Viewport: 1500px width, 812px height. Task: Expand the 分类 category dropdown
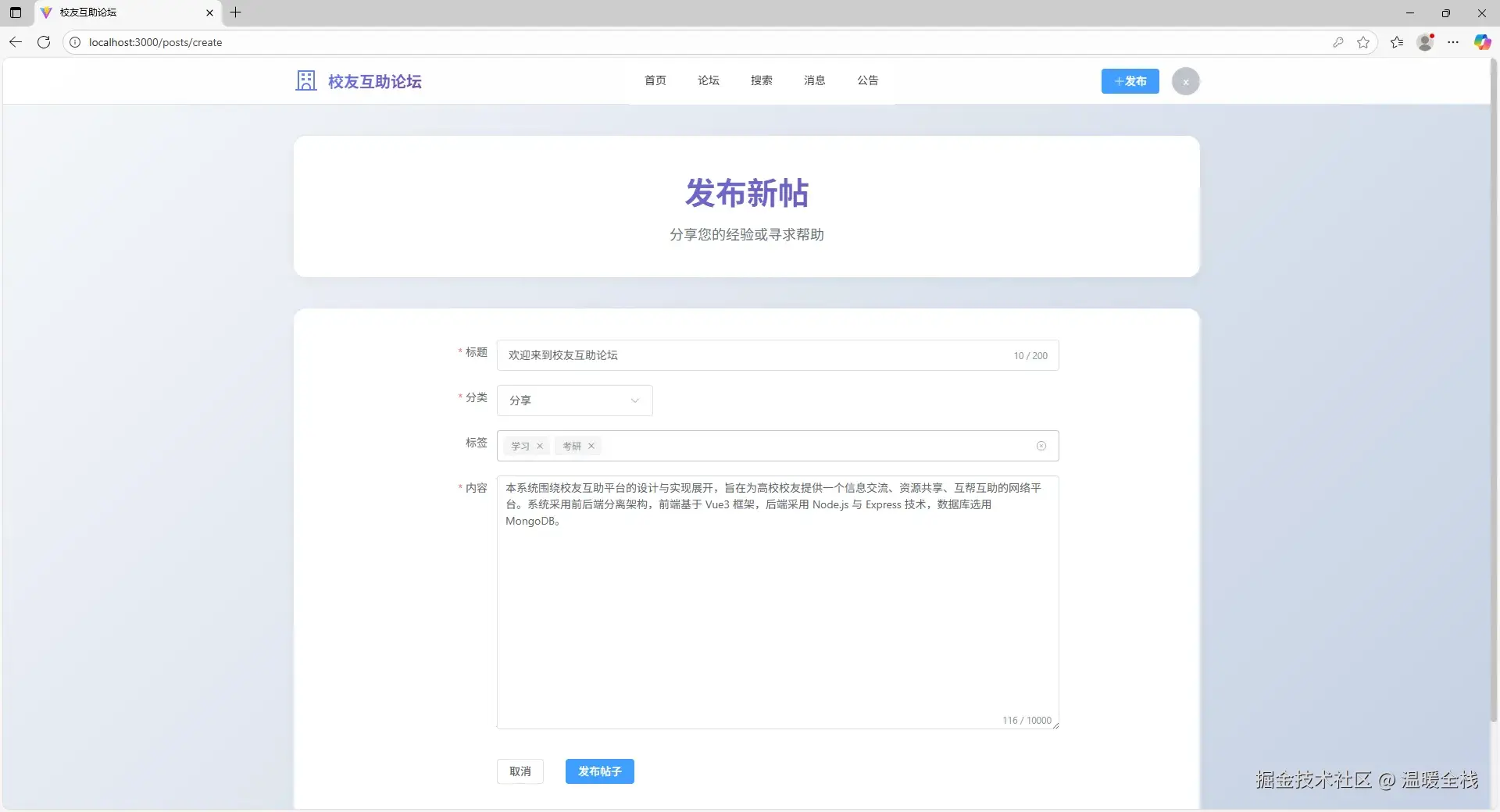pos(574,401)
